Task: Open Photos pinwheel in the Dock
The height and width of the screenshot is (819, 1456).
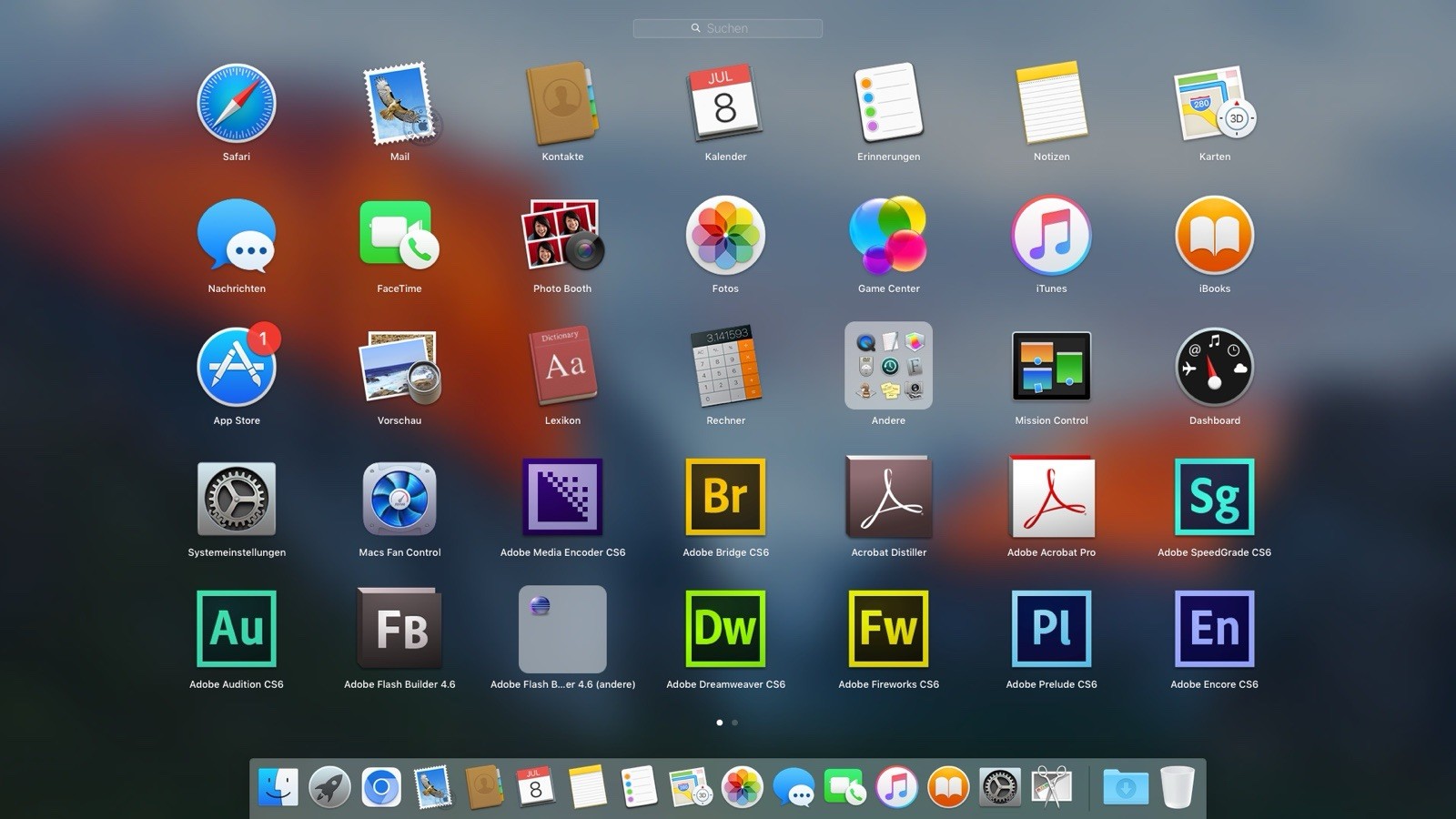Action: click(742, 787)
